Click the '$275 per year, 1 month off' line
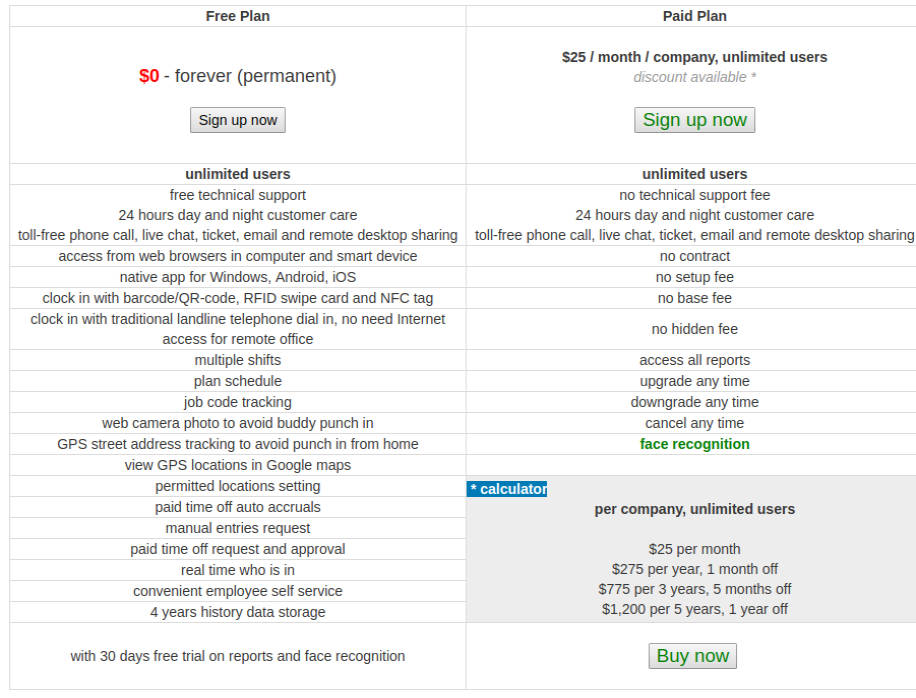 tap(694, 570)
